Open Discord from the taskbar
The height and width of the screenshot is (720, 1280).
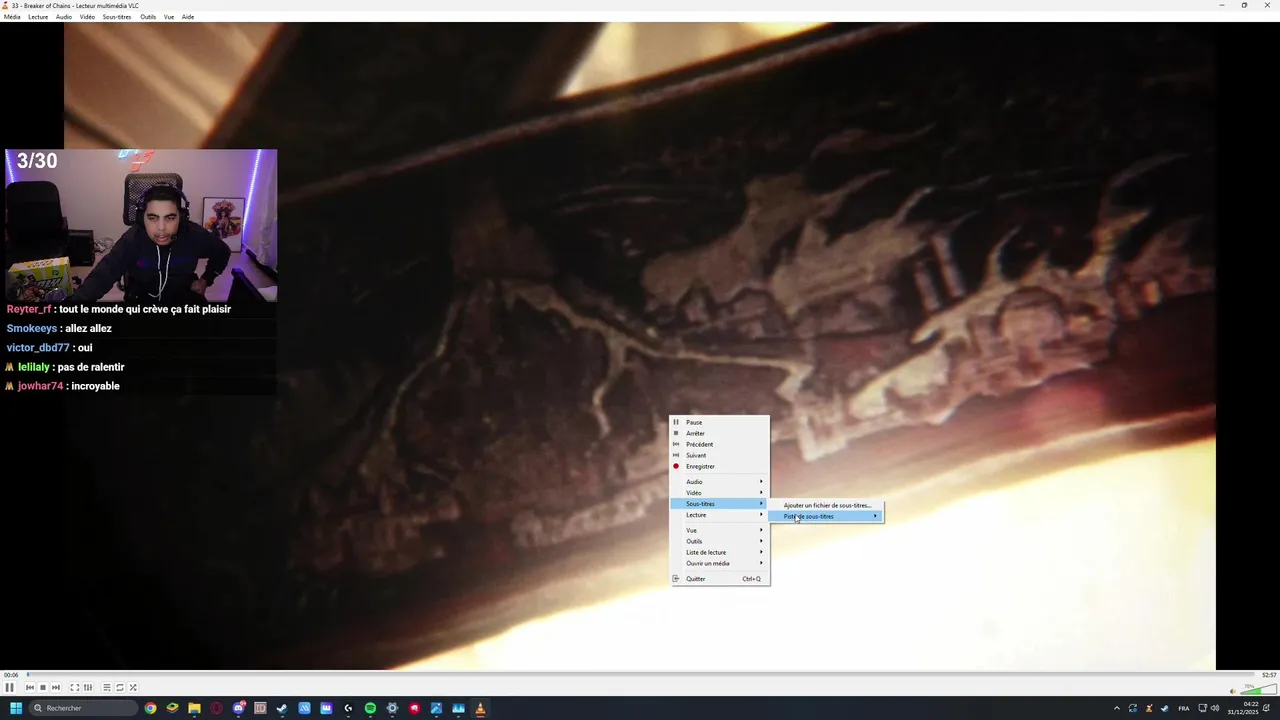[239, 708]
